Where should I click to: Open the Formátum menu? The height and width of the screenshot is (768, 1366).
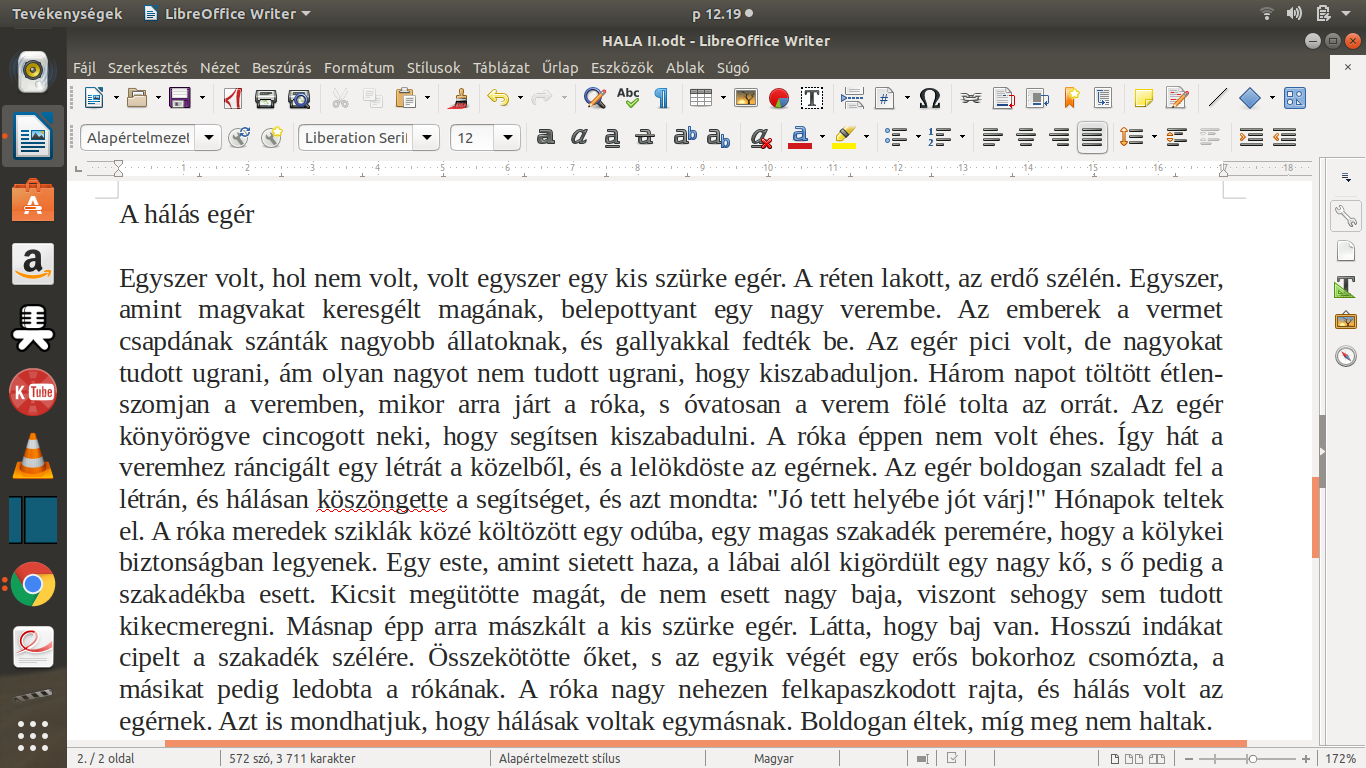(x=359, y=68)
